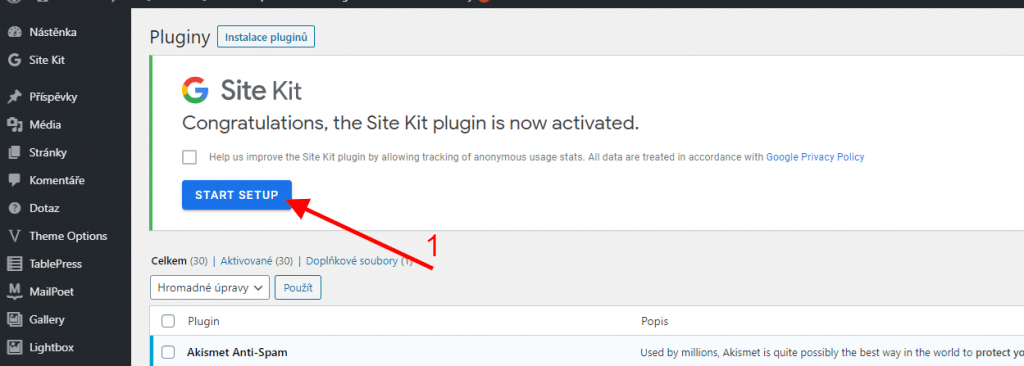Click the Stránky pages icon

click(14, 152)
